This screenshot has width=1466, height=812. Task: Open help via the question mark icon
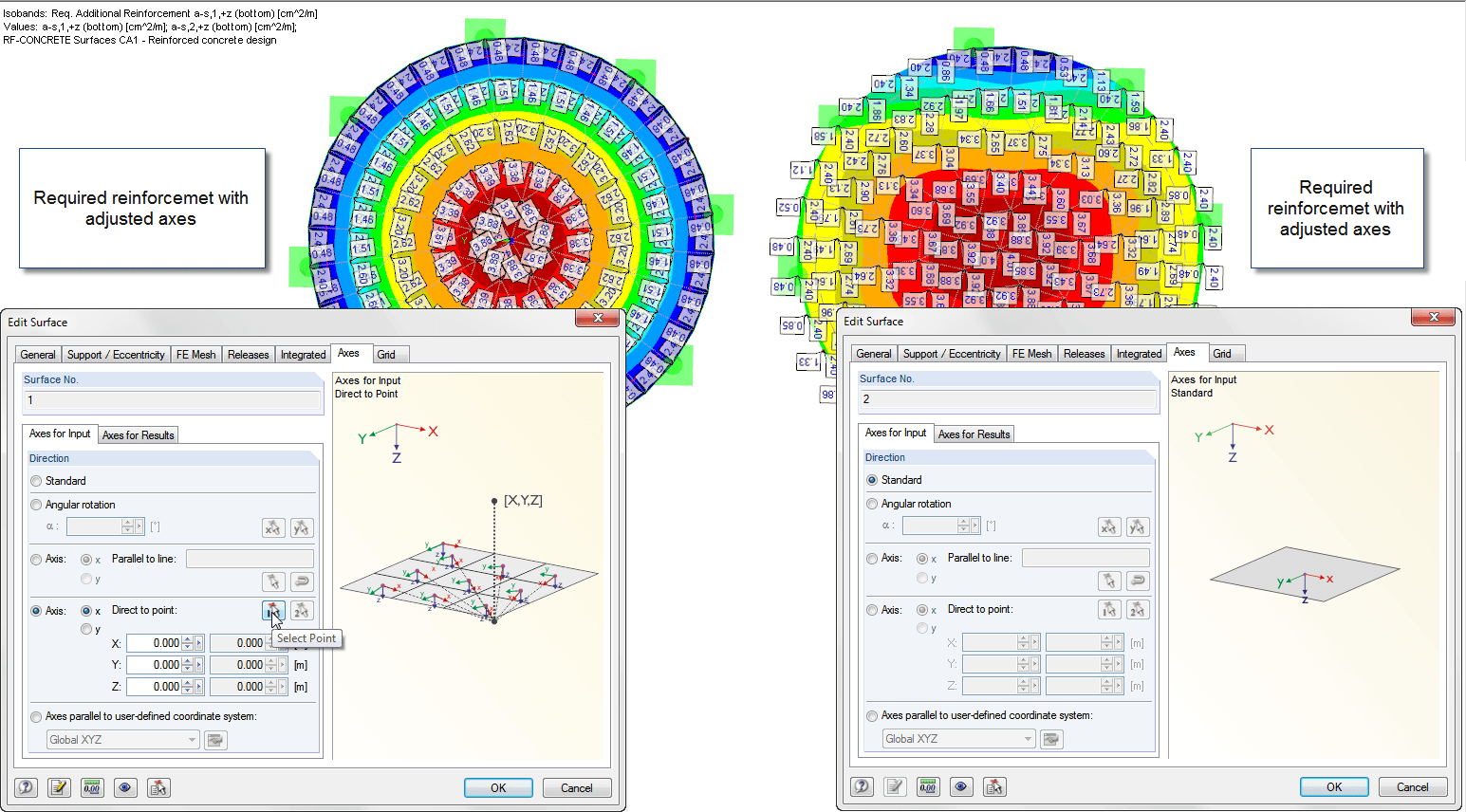26,787
